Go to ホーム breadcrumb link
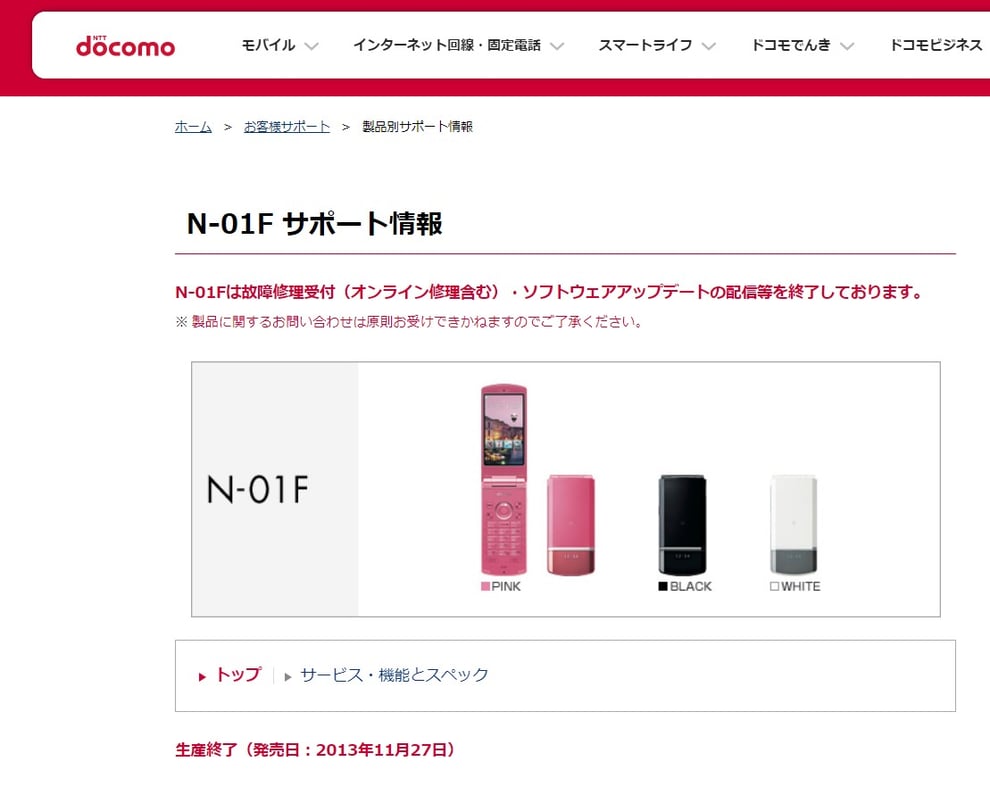 click(x=193, y=127)
